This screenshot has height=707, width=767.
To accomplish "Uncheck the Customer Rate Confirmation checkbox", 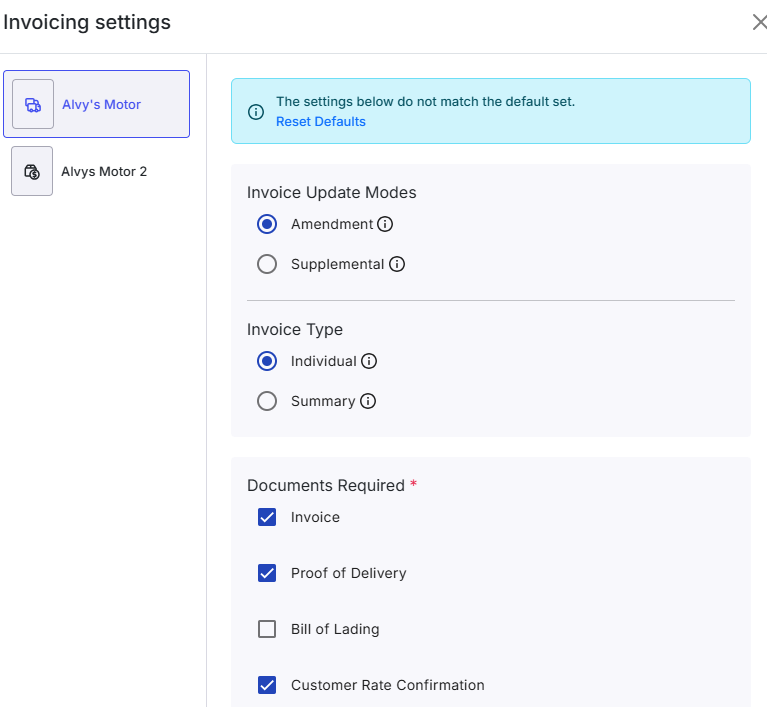I will [x=267, y=685].
